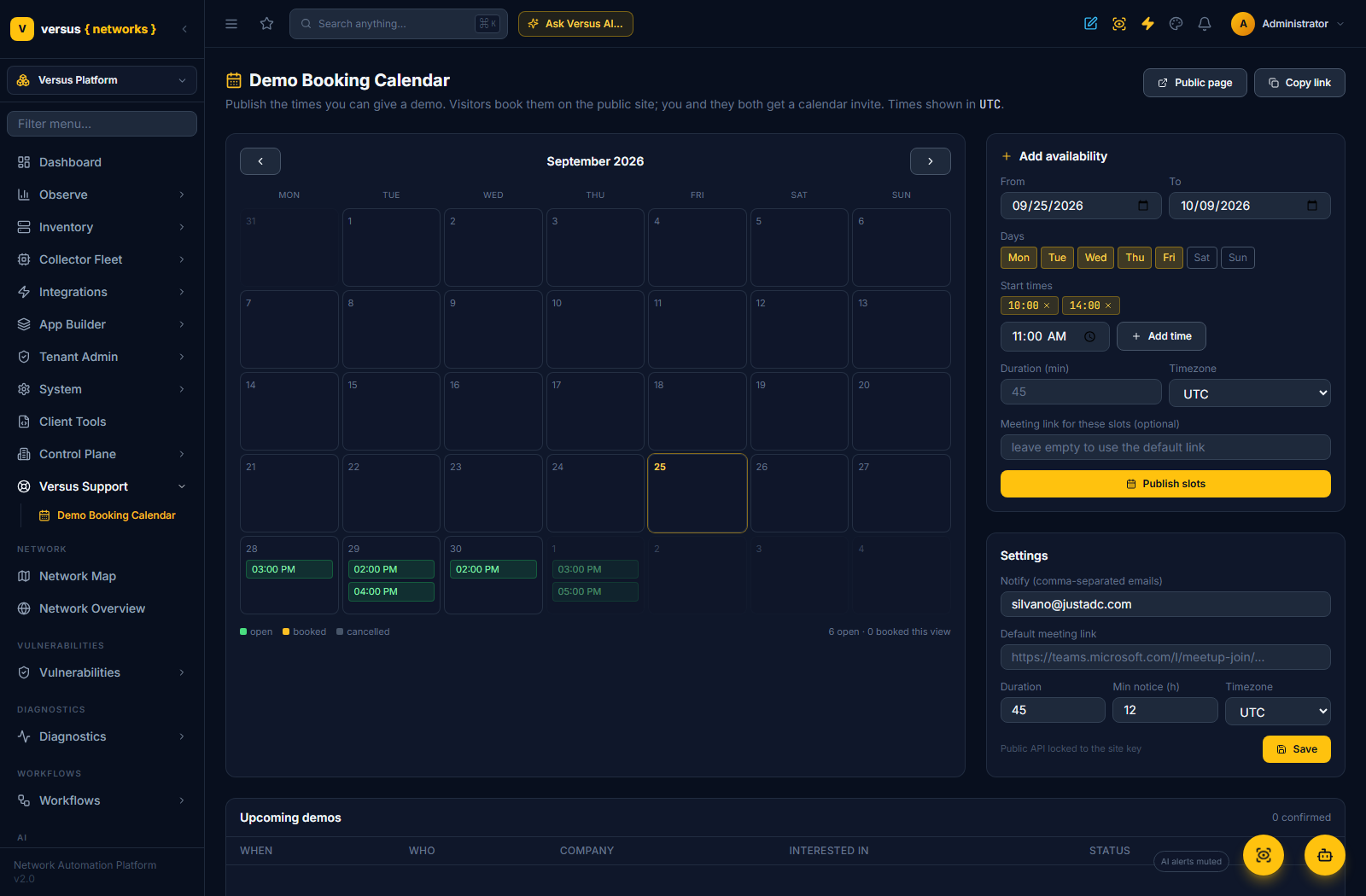The height and width of the screenshot is (896, 1366).
Task: Go to Network Map
Action: click(102, 576)
